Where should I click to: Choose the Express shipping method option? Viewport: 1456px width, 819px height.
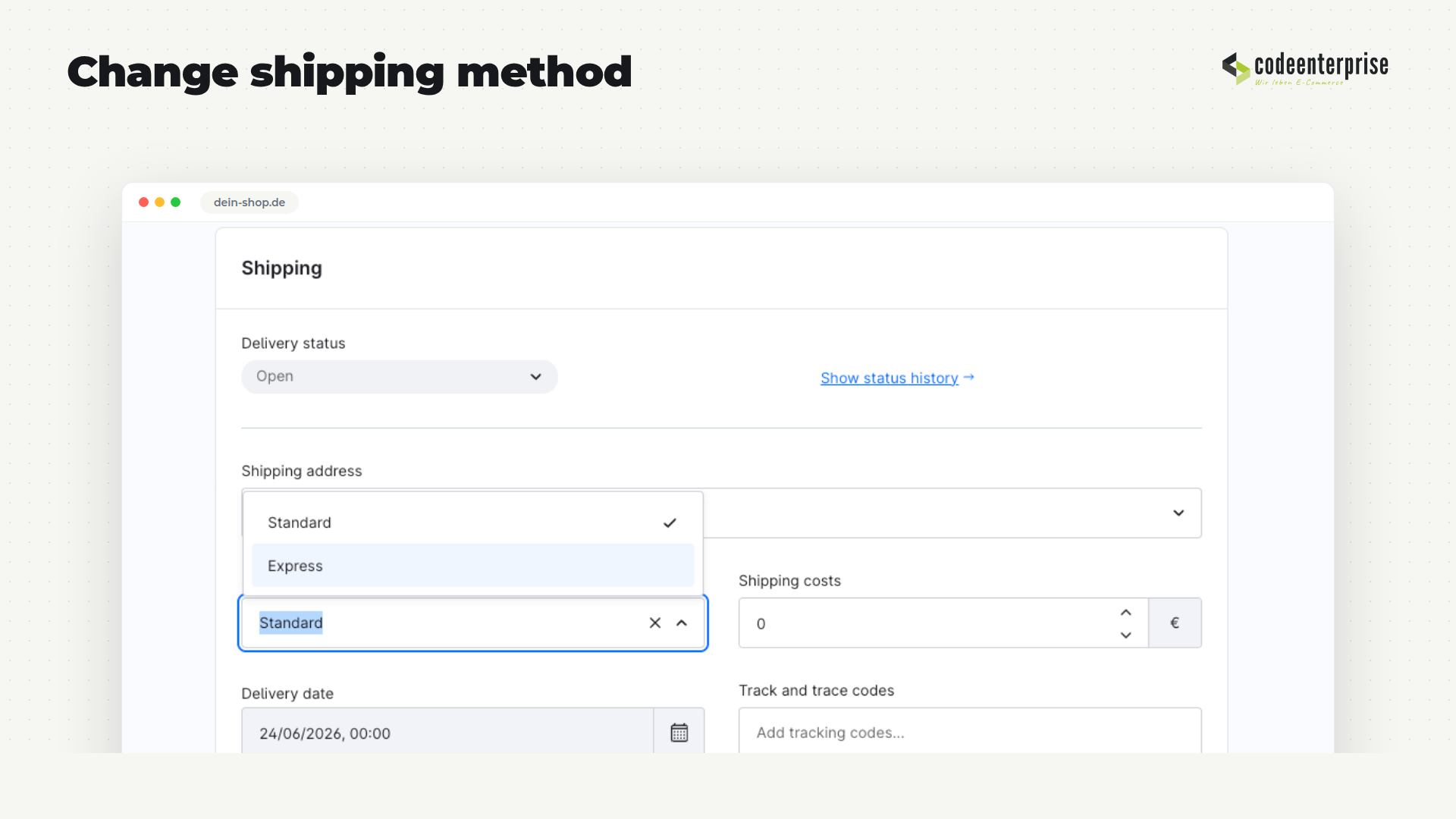click(x=472, y=566)
